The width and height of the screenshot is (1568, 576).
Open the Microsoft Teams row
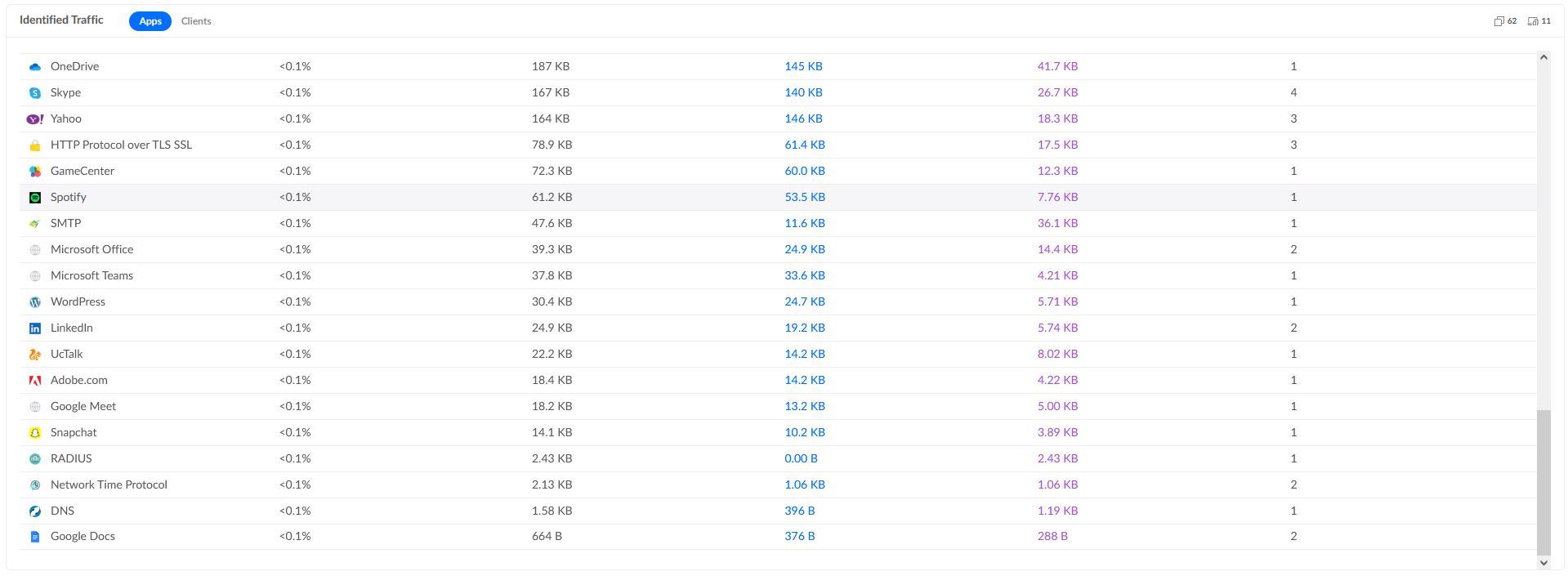coord(92,275)
